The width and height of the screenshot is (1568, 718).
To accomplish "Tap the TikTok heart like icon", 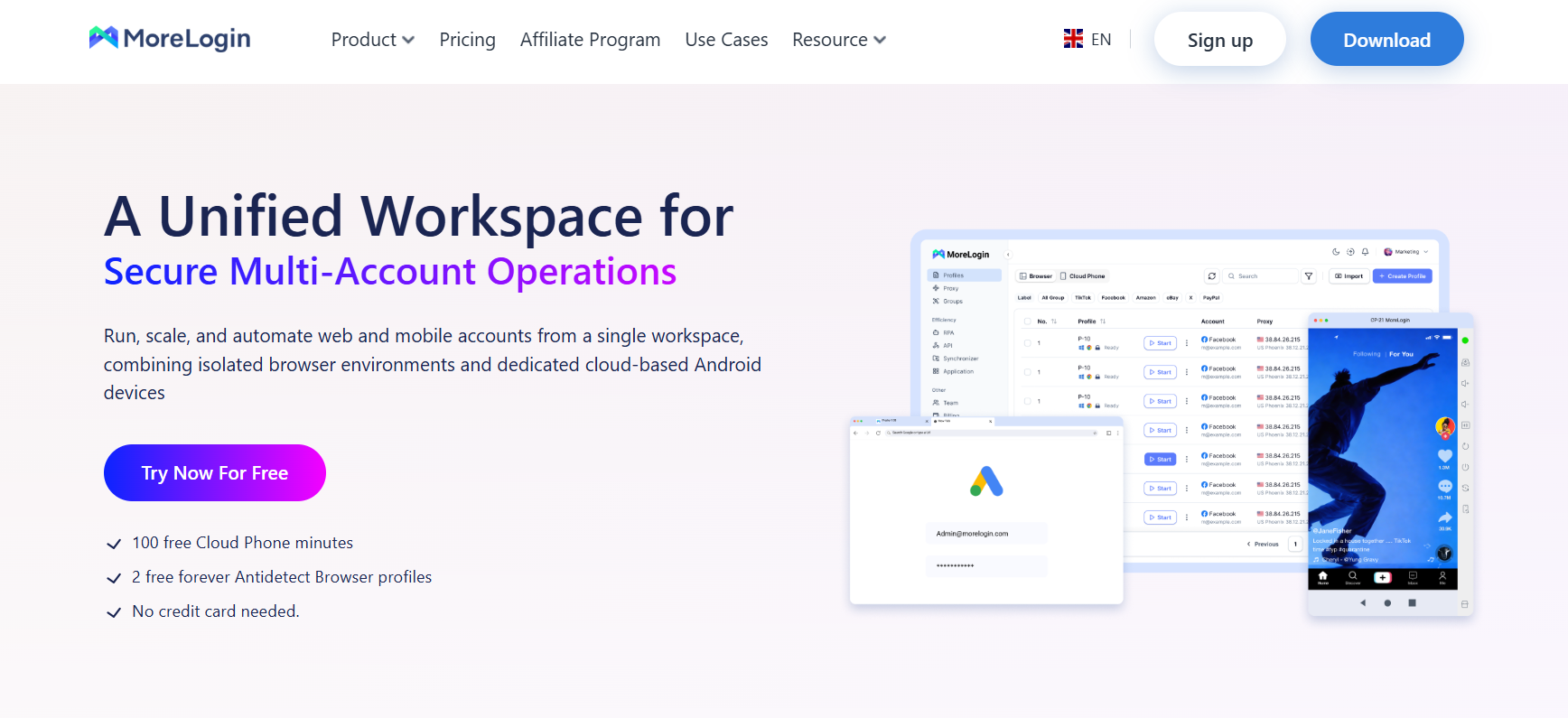I will coord(1445,457).
